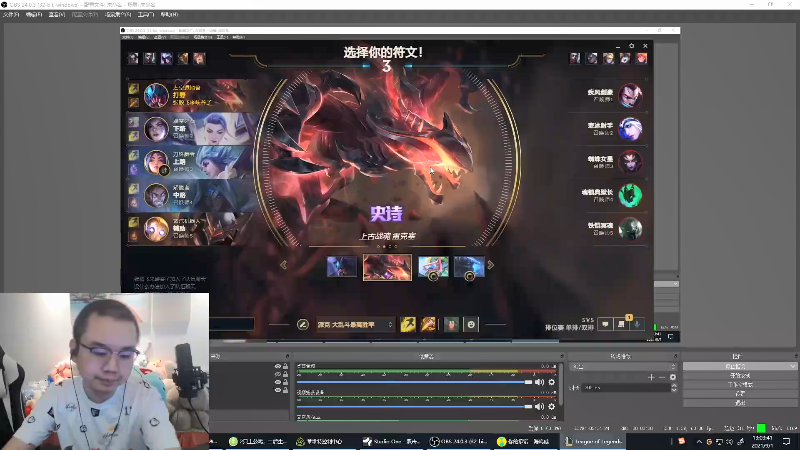This screenshot has height=450, width=800.
Task: Open the 帮助(H) menu in OBS
Action: [x=169, y=15]
